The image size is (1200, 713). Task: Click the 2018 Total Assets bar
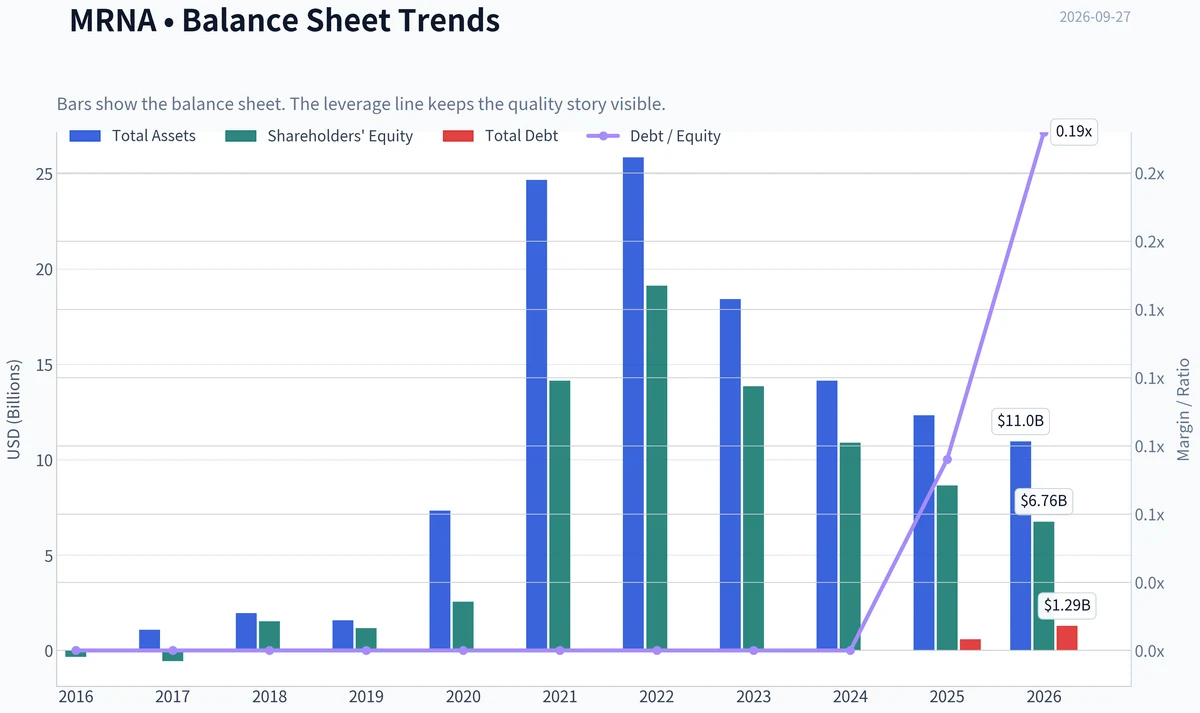pos(246,632)
